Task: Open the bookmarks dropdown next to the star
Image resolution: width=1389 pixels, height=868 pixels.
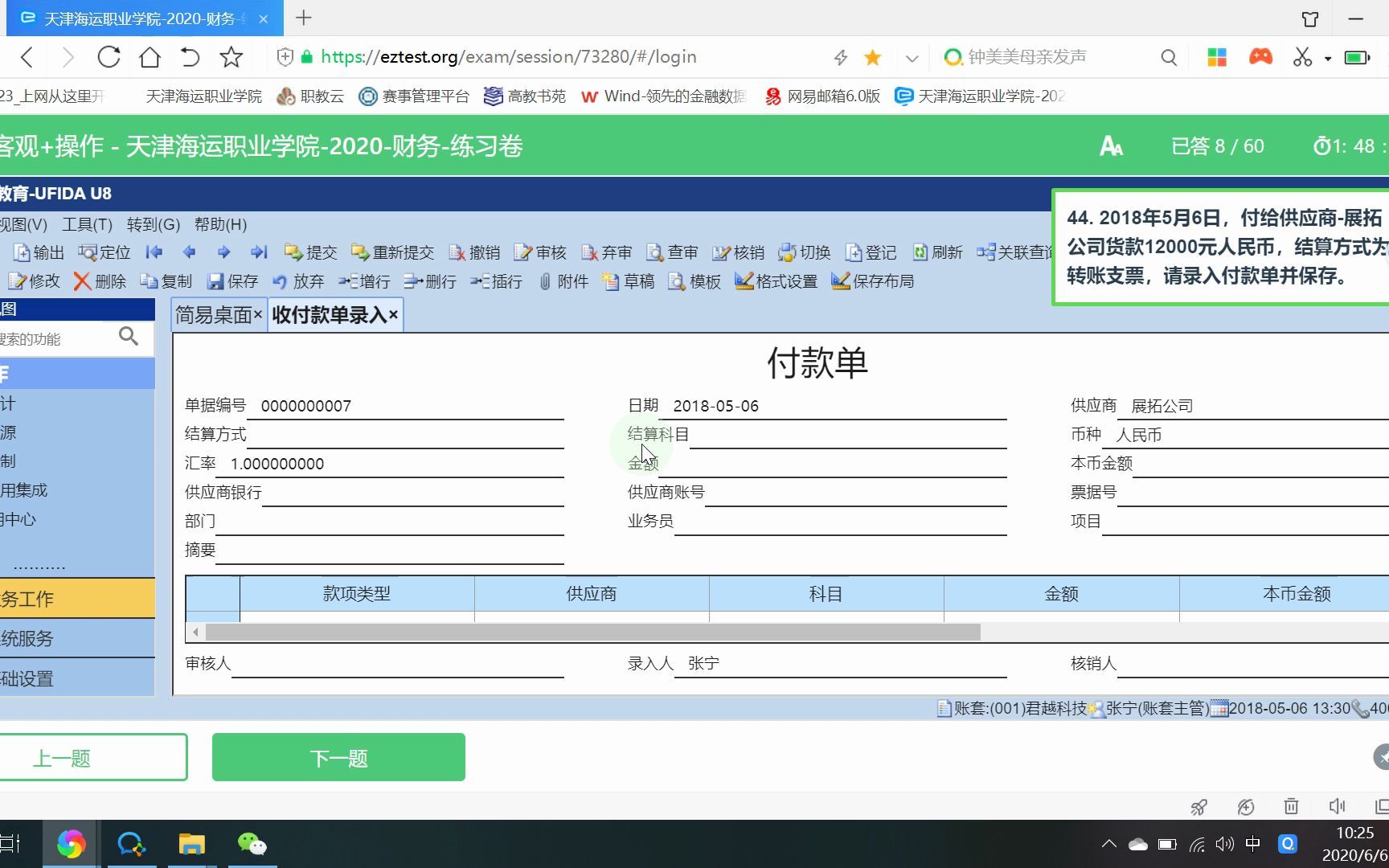Action: click(912, 56)
